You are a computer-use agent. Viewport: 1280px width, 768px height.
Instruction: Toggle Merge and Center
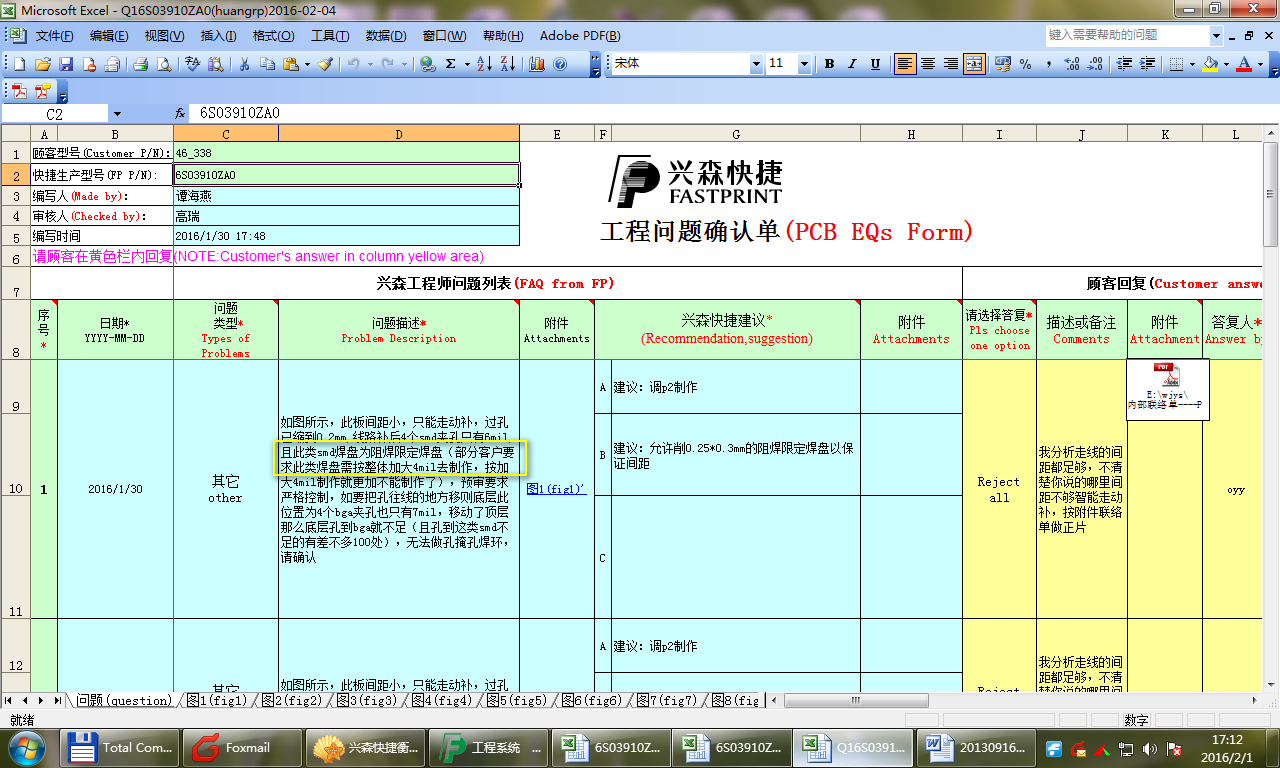[974, 64]
